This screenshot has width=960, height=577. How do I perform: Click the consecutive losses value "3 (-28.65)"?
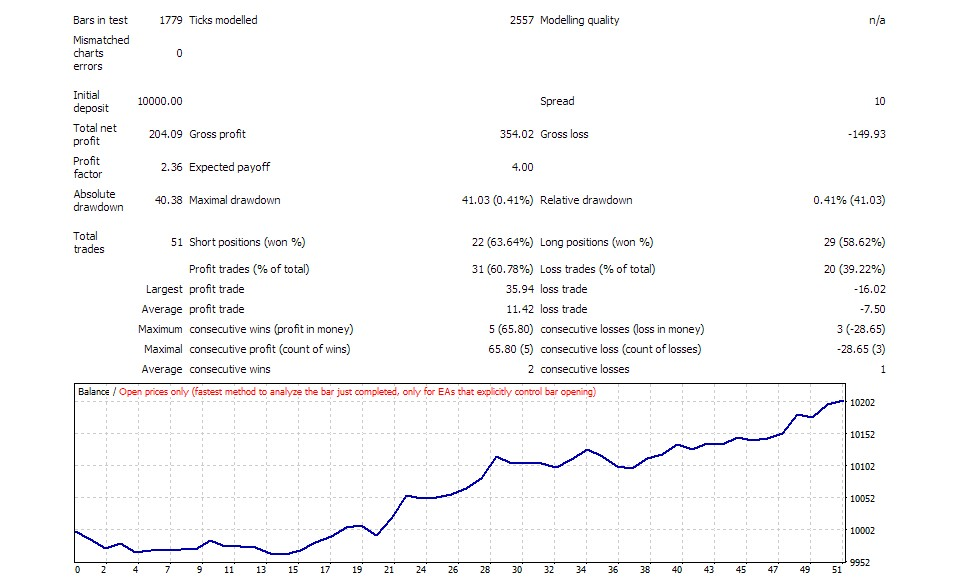coord(861,330)
